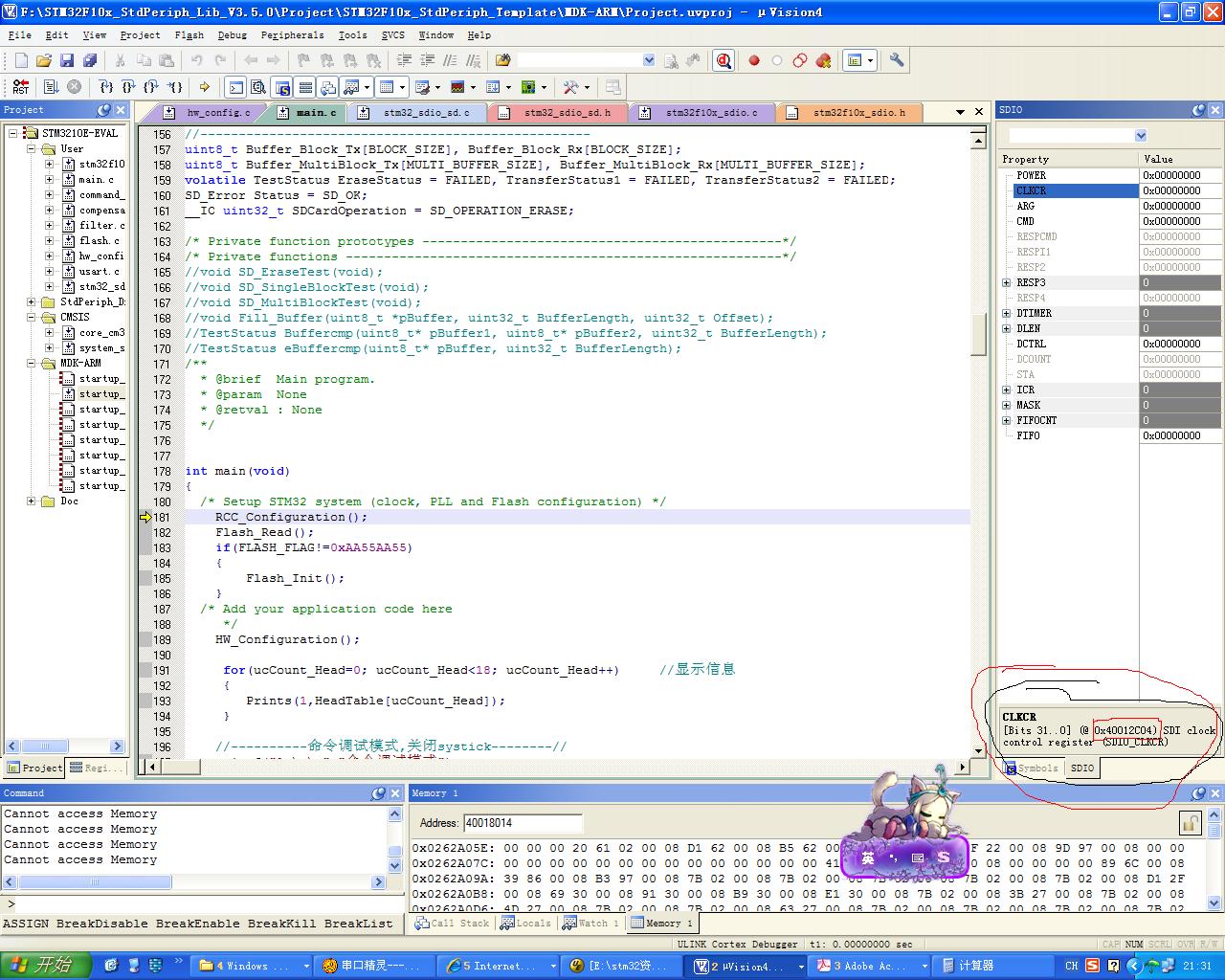Screen dimensions: 1225x980
Task: Click the Run icon in debug toolbar
Action: [52, 87]
